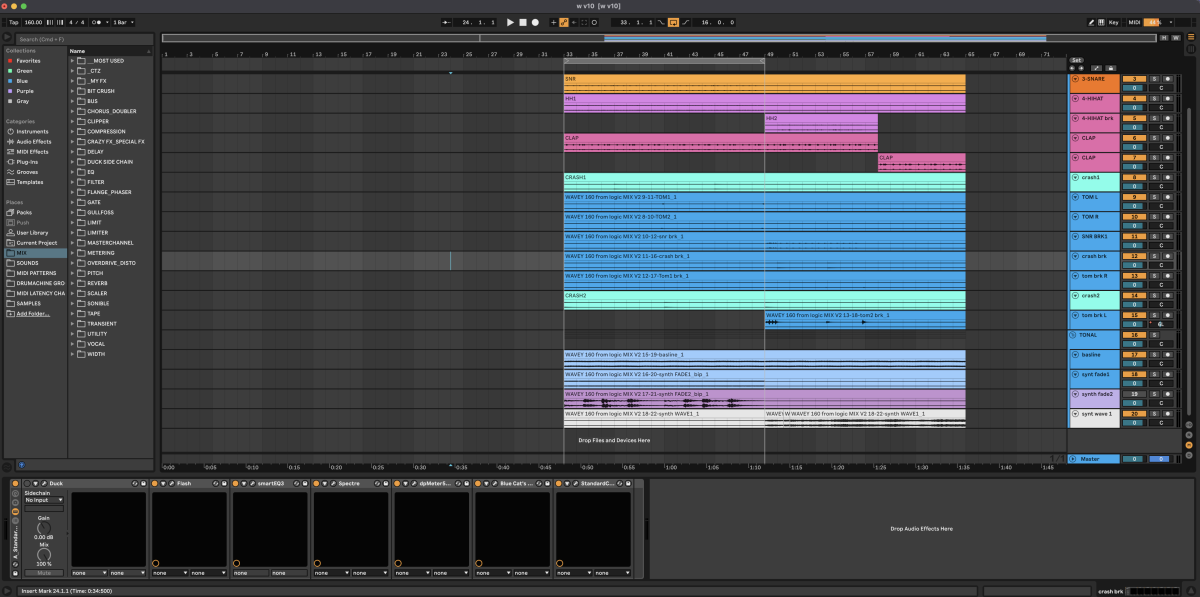Arm the arrangement Record button
Viewport: 1200px width, 597px height.
(535, 21)
